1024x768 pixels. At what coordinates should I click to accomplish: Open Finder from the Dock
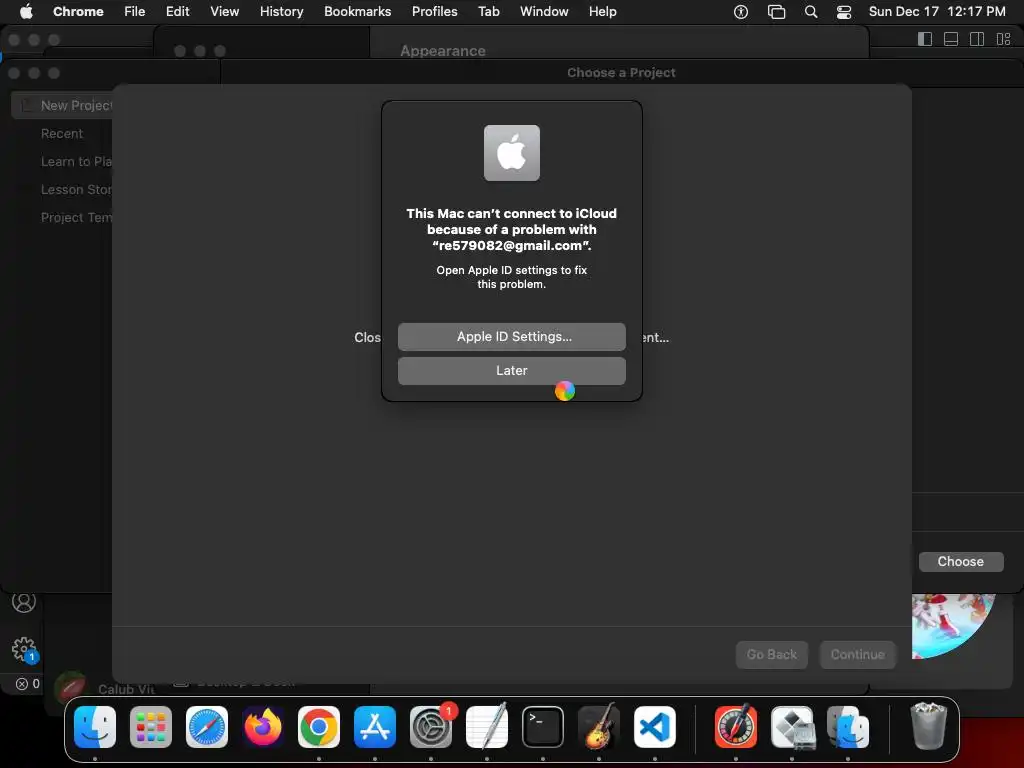click(95, 727)
